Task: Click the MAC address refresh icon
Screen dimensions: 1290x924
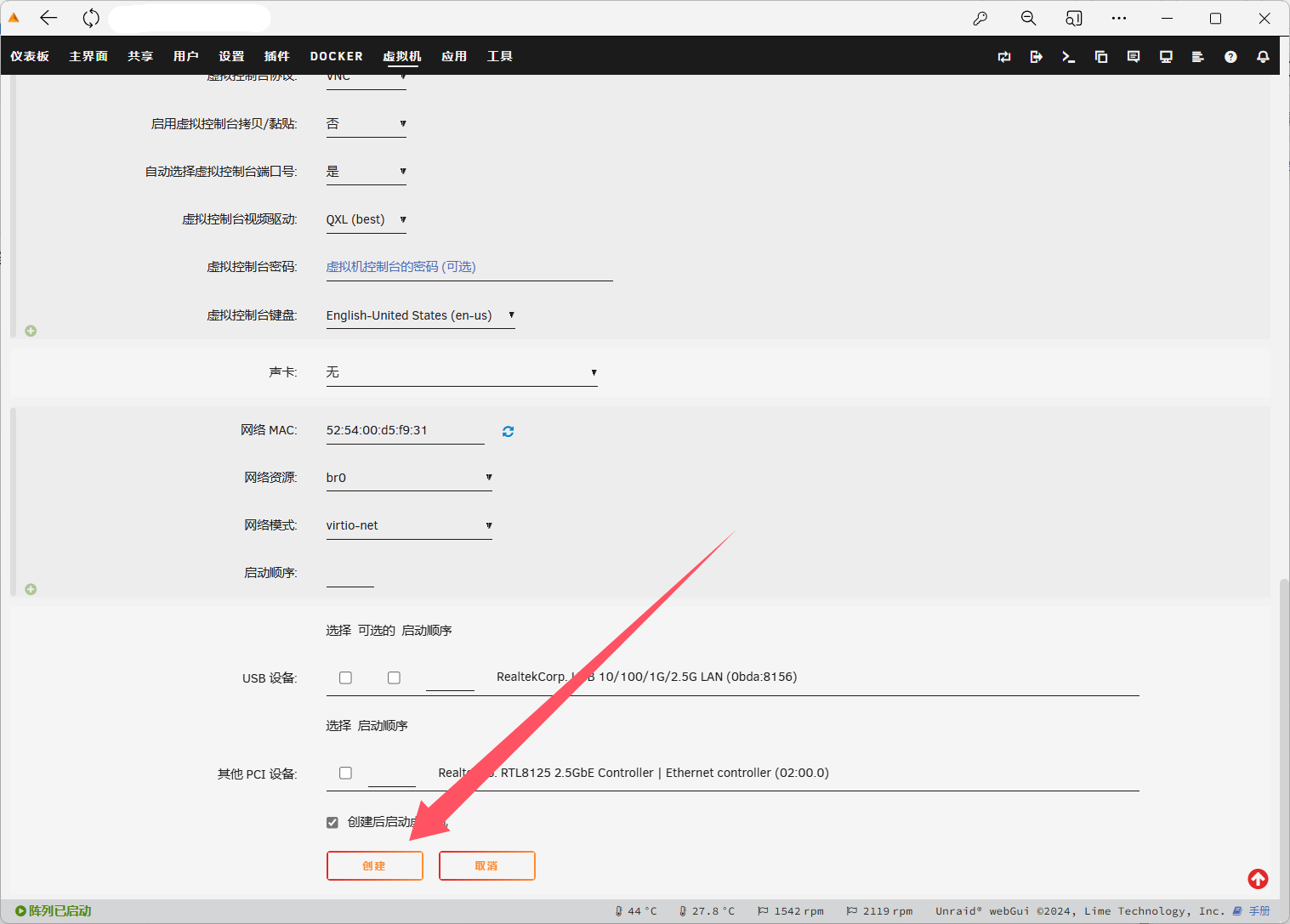Action: click(508, 432)
